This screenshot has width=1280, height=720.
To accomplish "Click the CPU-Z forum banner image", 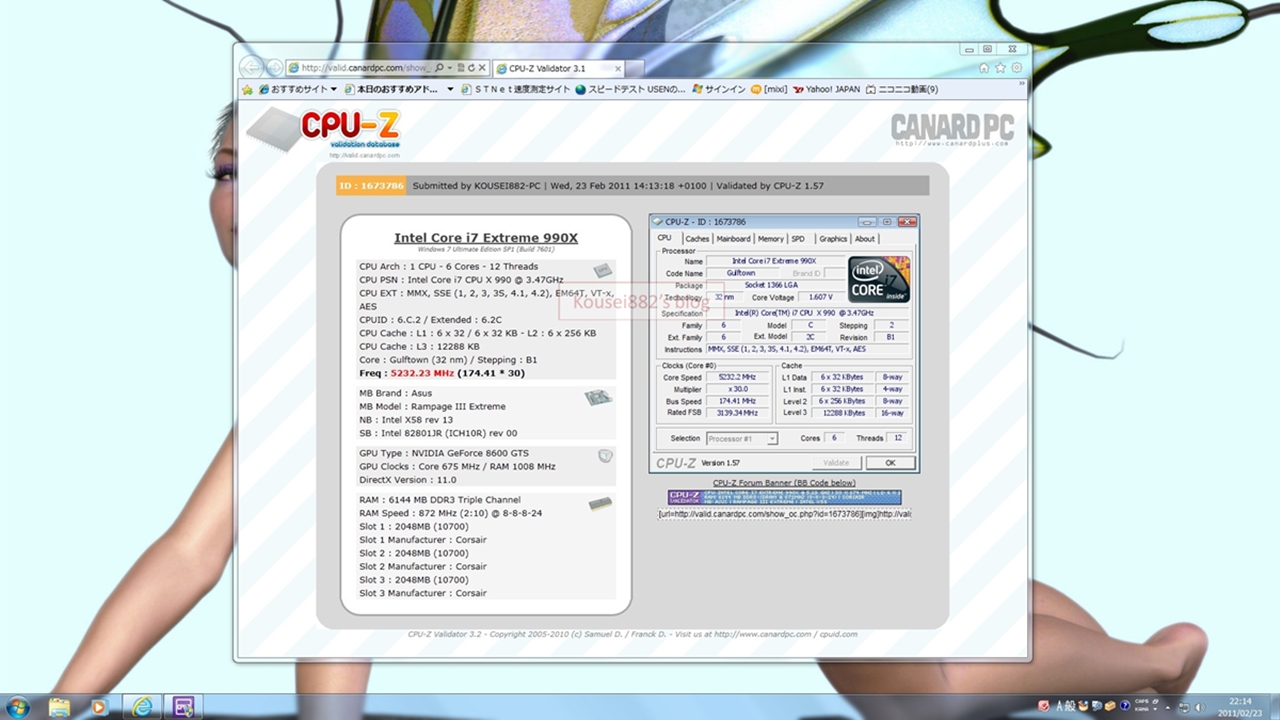I will coord(784,497).
